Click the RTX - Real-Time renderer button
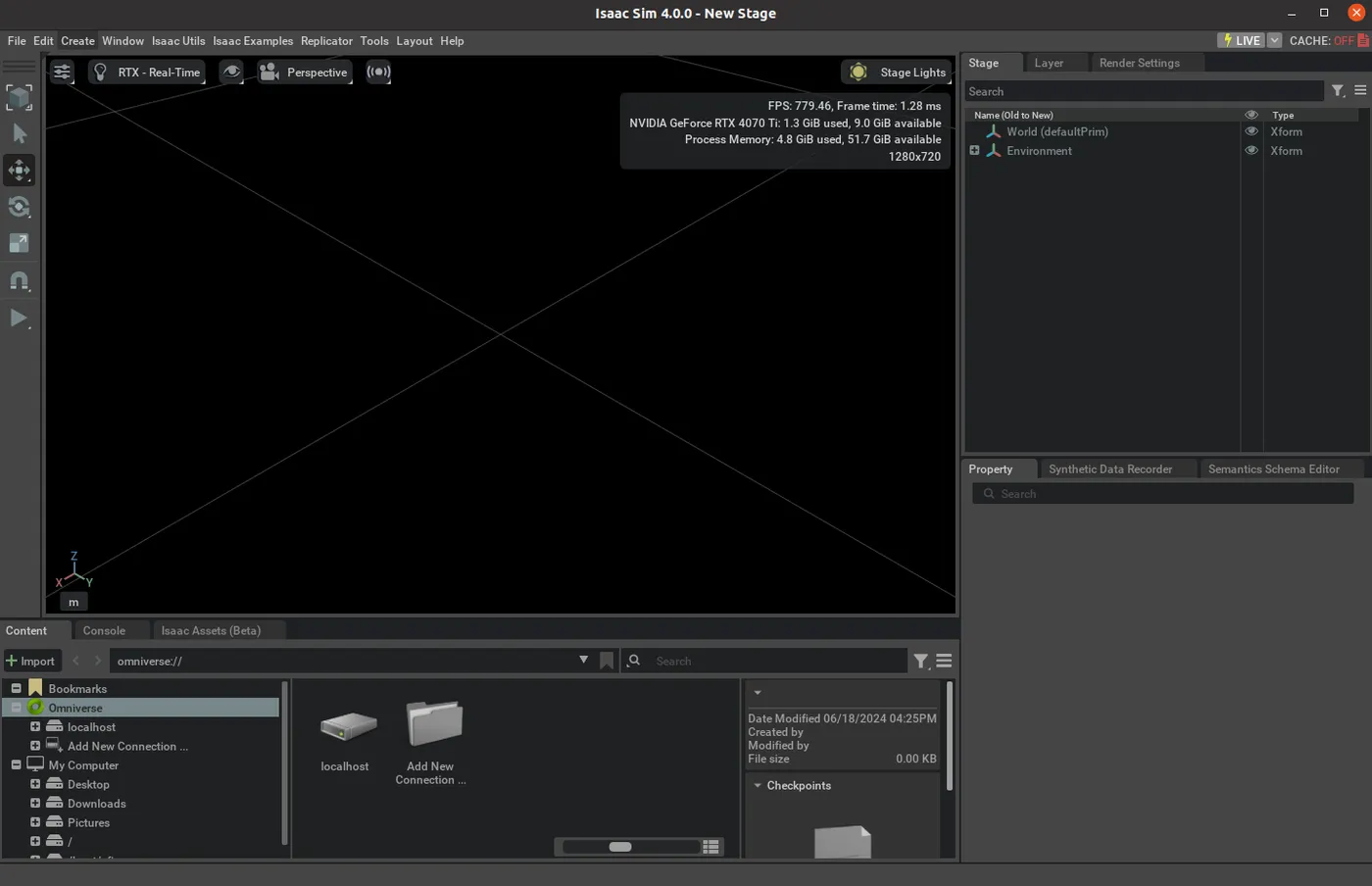Image resolution: width=1372 pixels, height=886 pixels. pyautogui.click(x=147, y=72)
